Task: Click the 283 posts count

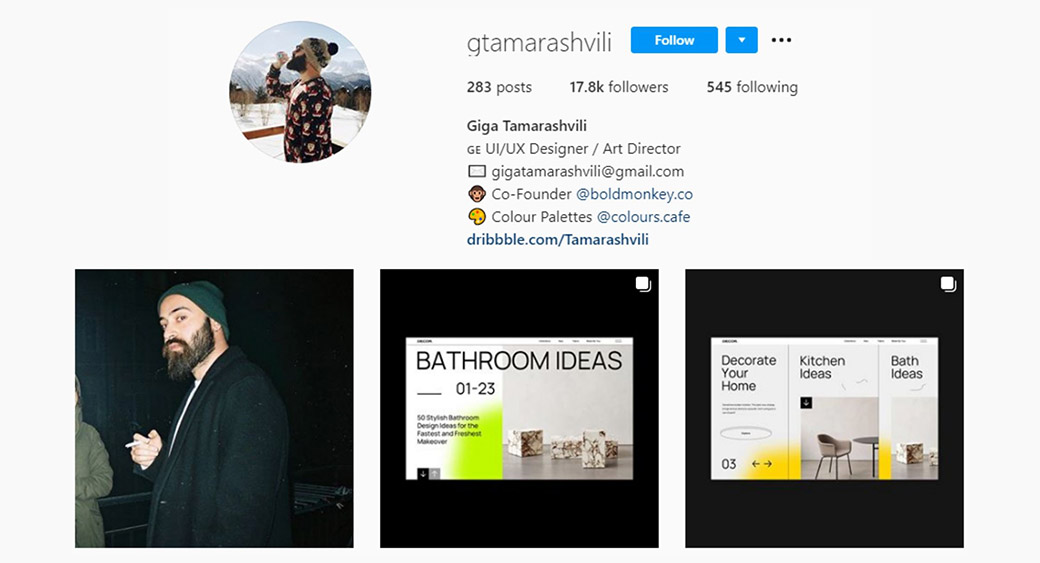Action: pos(499,87)
